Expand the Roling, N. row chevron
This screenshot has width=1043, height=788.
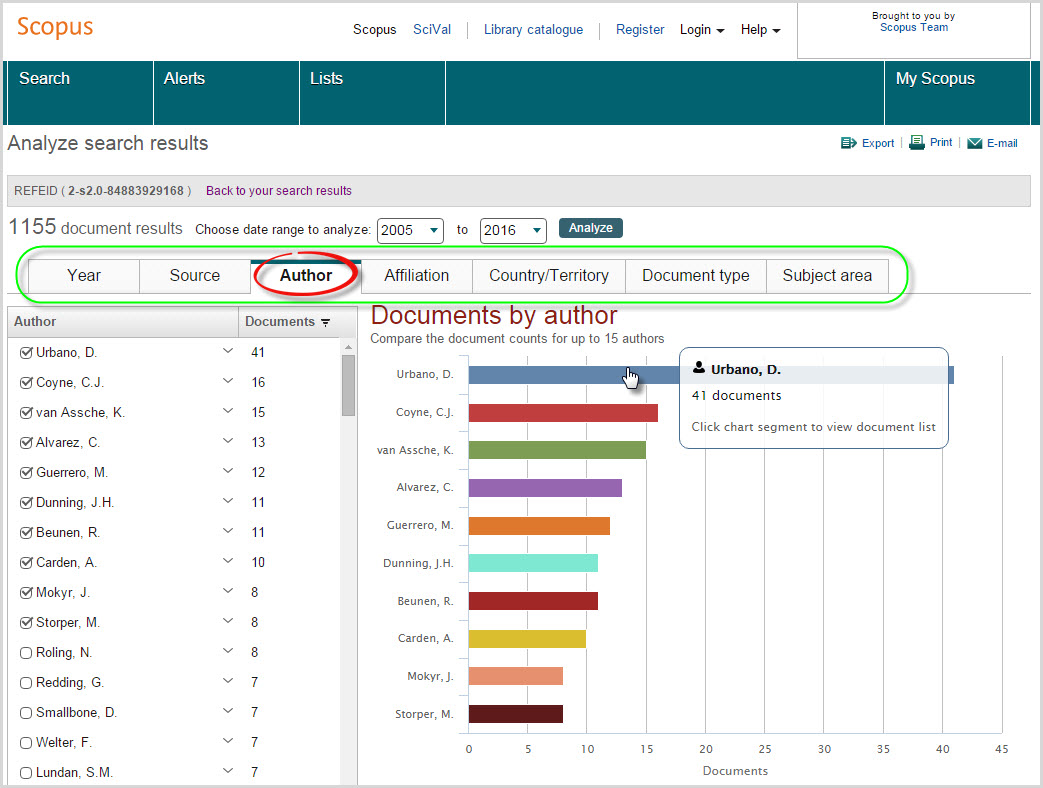pos(227,650)
